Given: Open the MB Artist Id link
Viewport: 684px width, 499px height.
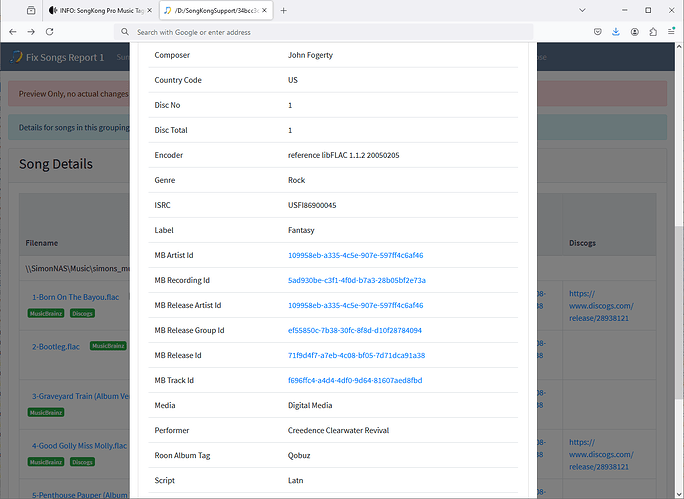Looking at the screenshot, I should pyautogui.click(x=356, y=255).
